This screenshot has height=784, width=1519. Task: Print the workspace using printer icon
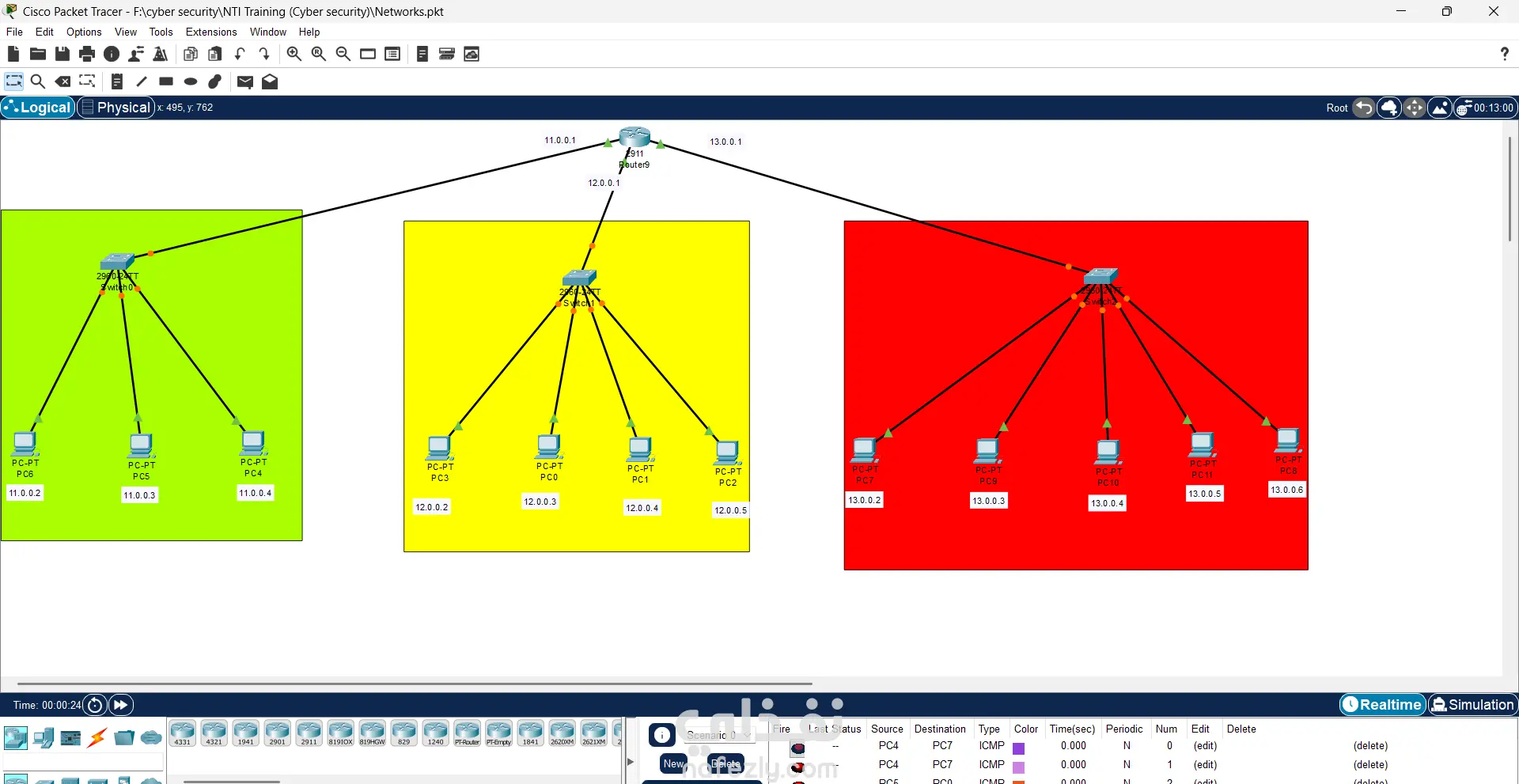point(87,54)
